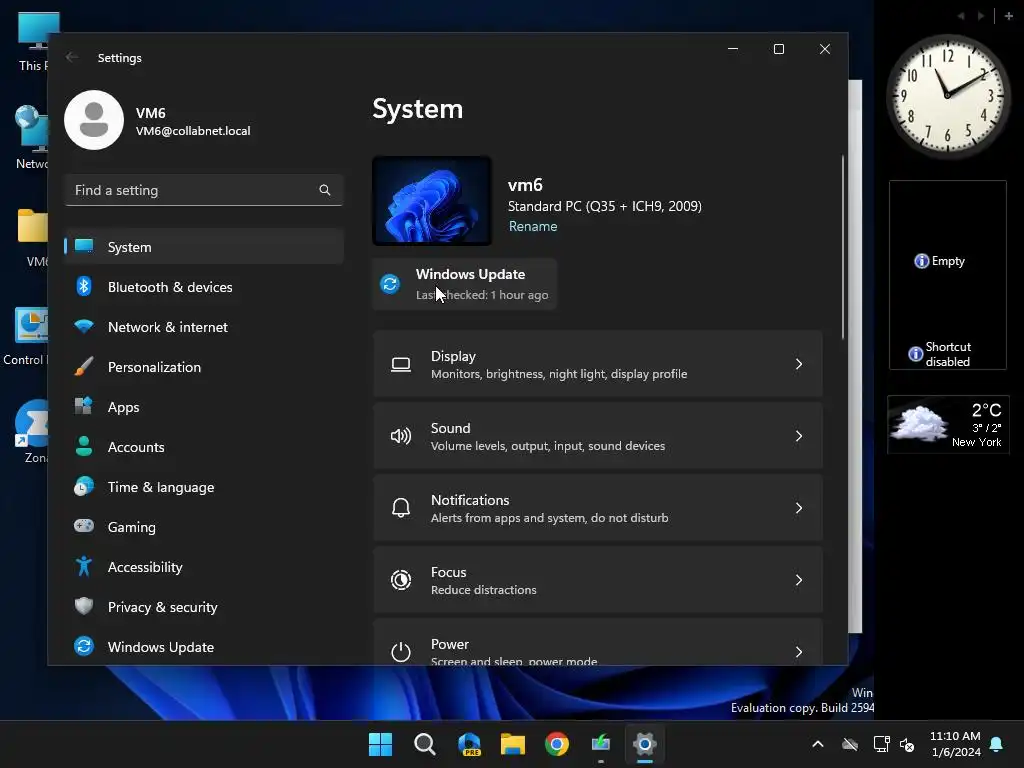Screen dimensions: 1024x768
Task: Go to Apps settings
Action: coord(204,407)
